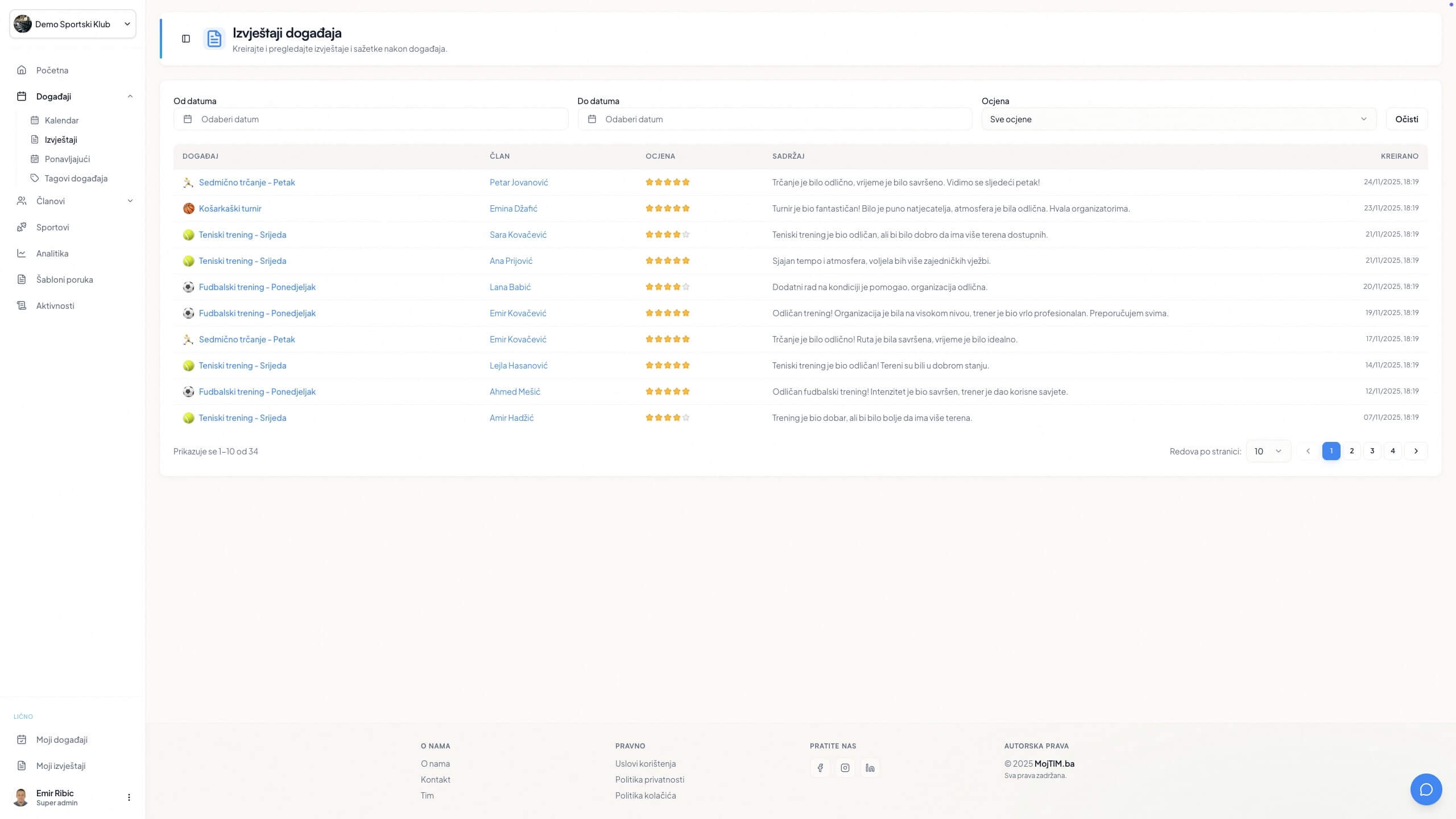Click the Analitika chart icon
Screen dimensions: 1456x819
22,253
